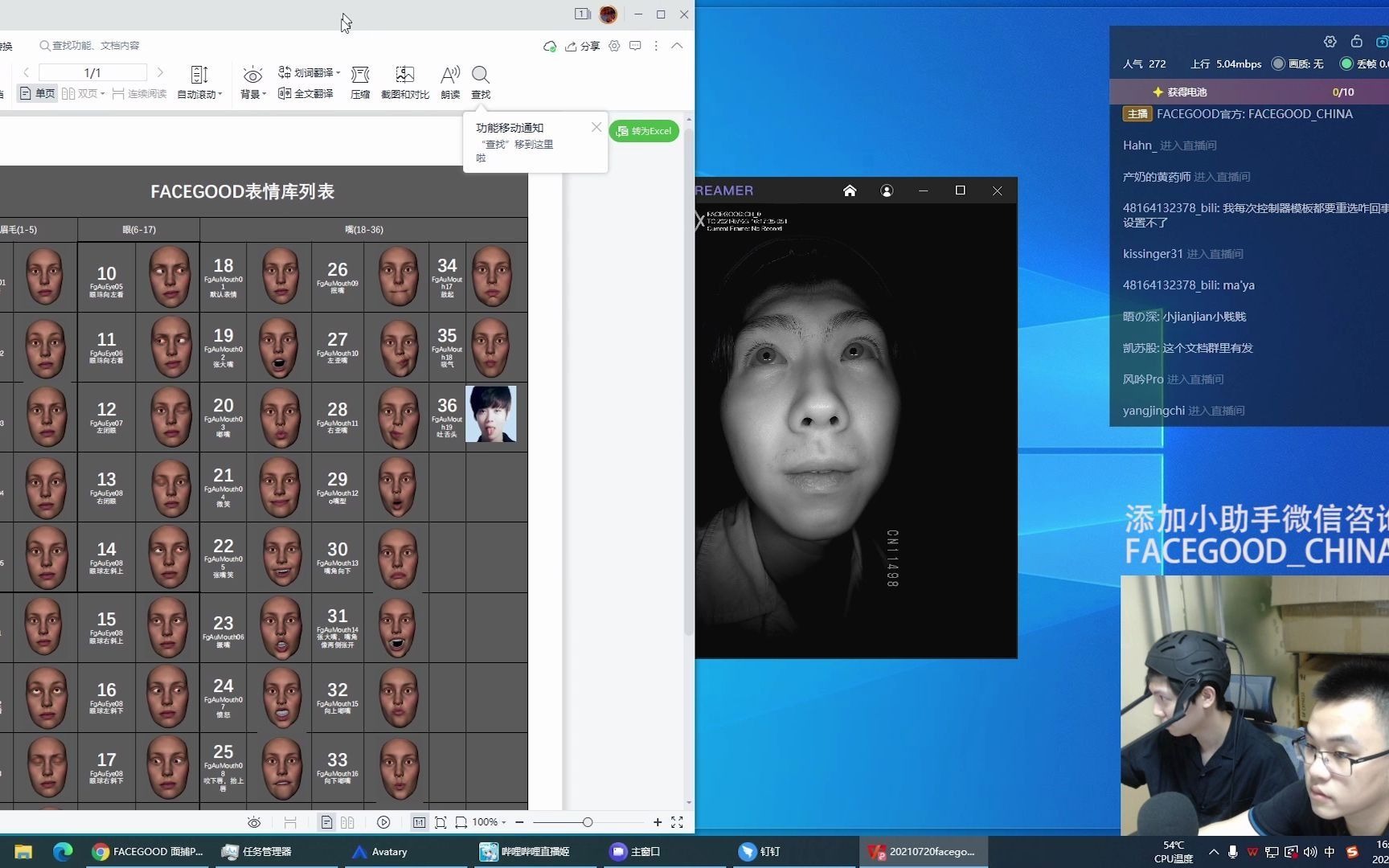Show hidden tray icons chevron
1389x868 pixels.
(1214, 852)
